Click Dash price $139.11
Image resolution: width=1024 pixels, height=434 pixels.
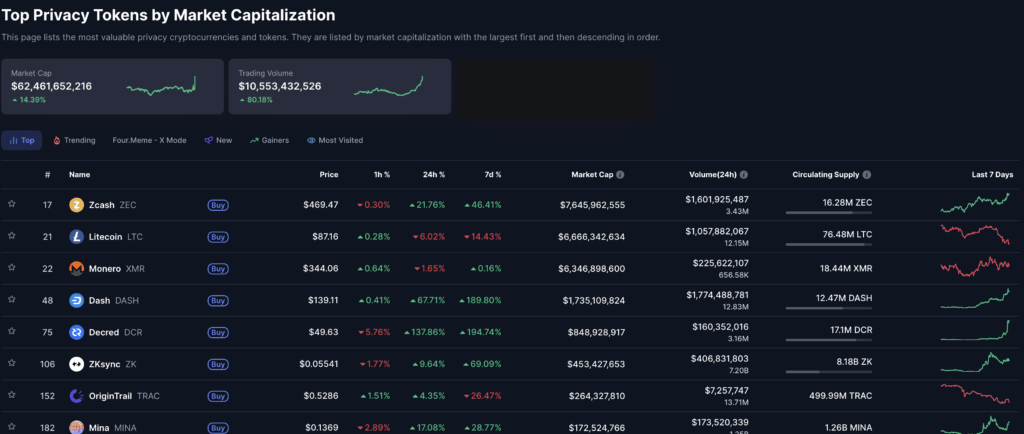coord(323,300)
